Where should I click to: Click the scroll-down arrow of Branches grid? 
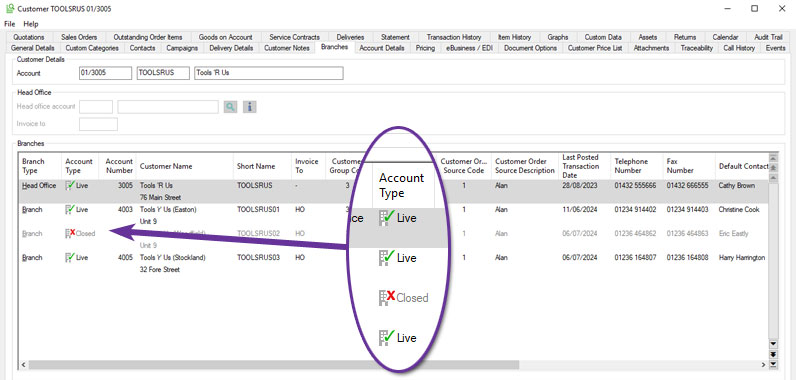point(773,344)
